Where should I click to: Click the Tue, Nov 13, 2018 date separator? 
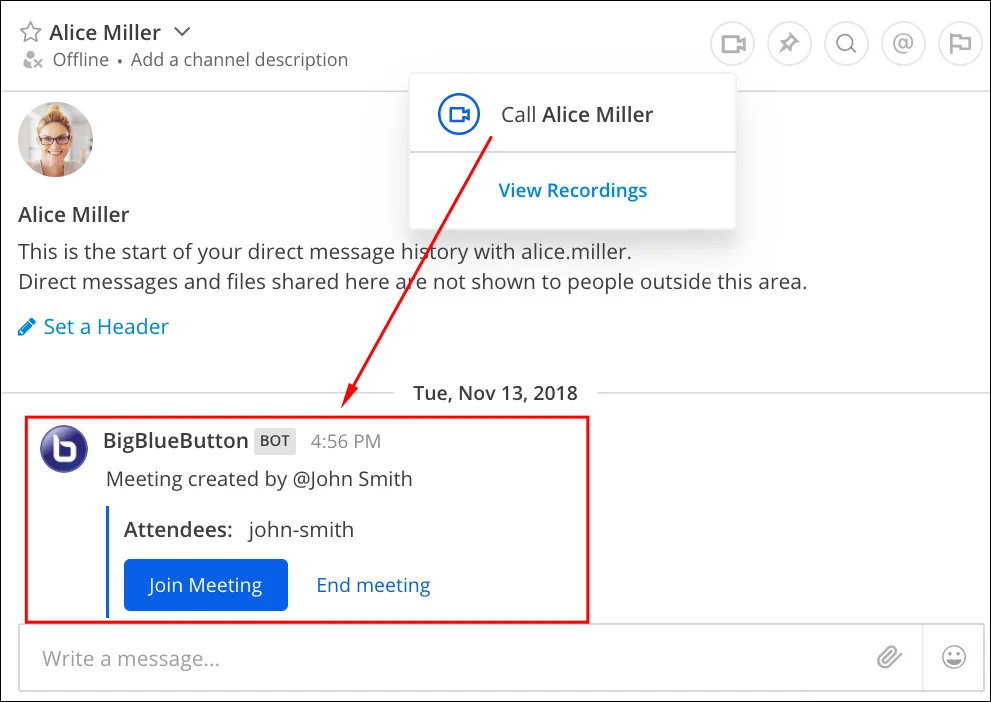pos(496,393)
